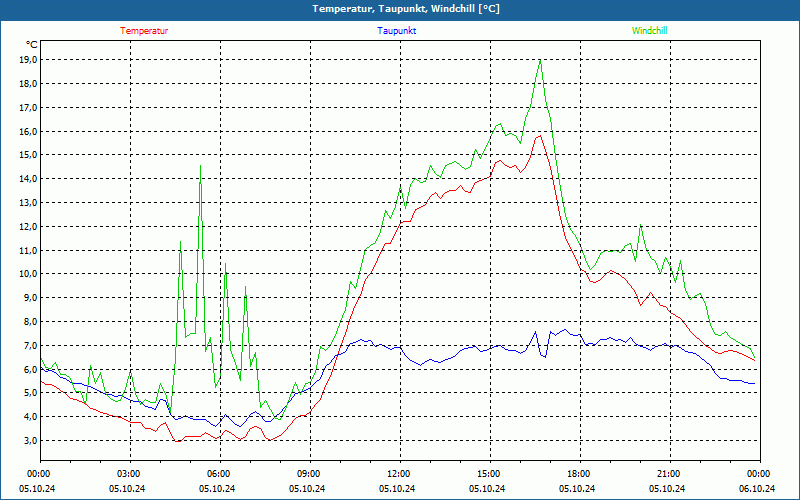Image resolution: width=800 pixels, height=500 pixels.
Task: Click the °C unit label on the y-axis
Action: tap(31, 44)
